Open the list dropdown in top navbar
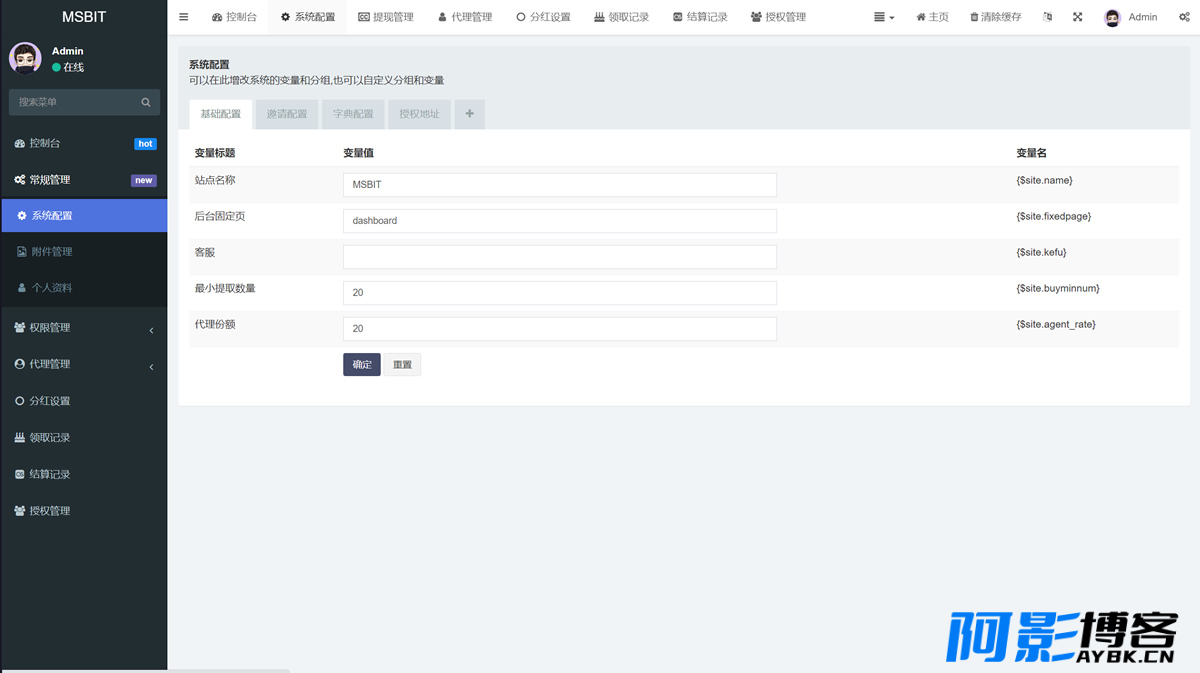The height and width of the screenshot is (673, 1200). pyautogui.click(x=884, y=17)
